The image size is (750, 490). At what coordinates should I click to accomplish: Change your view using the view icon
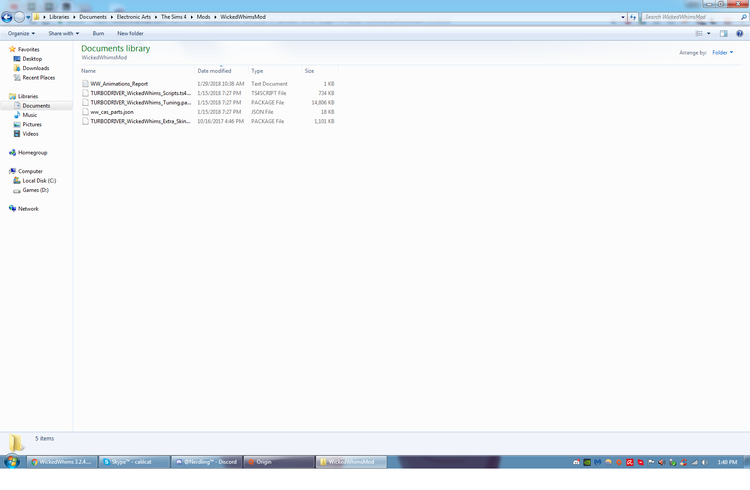tap(699, 33)
